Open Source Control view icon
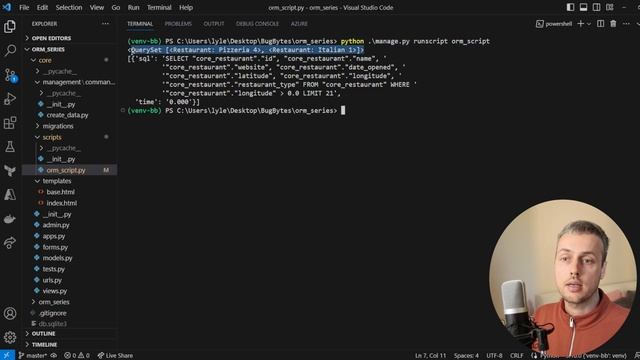The image size is (640, 360). tap(10, 75)
